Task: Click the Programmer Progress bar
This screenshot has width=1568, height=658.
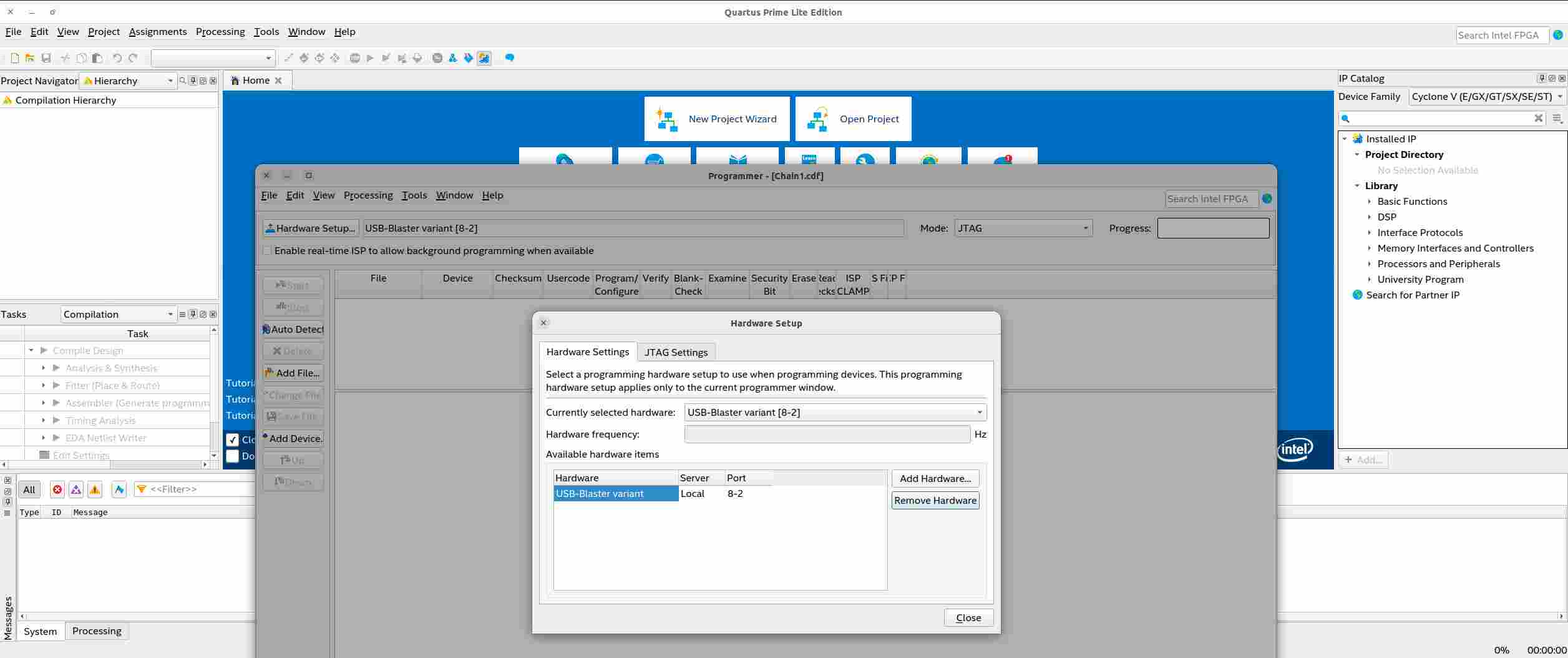Action: (x=1213, y=228)
